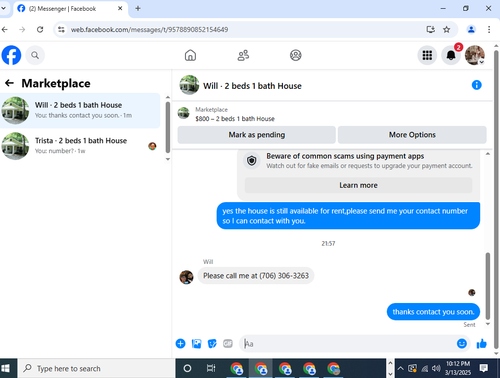500x378 pixels.
Task: Click the read-receipt avatar in Trista's chat row
Action: click(x=152, y=146)
